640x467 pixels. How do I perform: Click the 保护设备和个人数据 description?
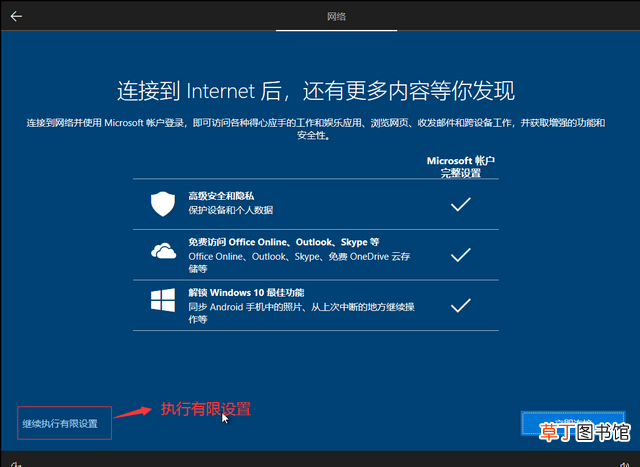point(231,210)
